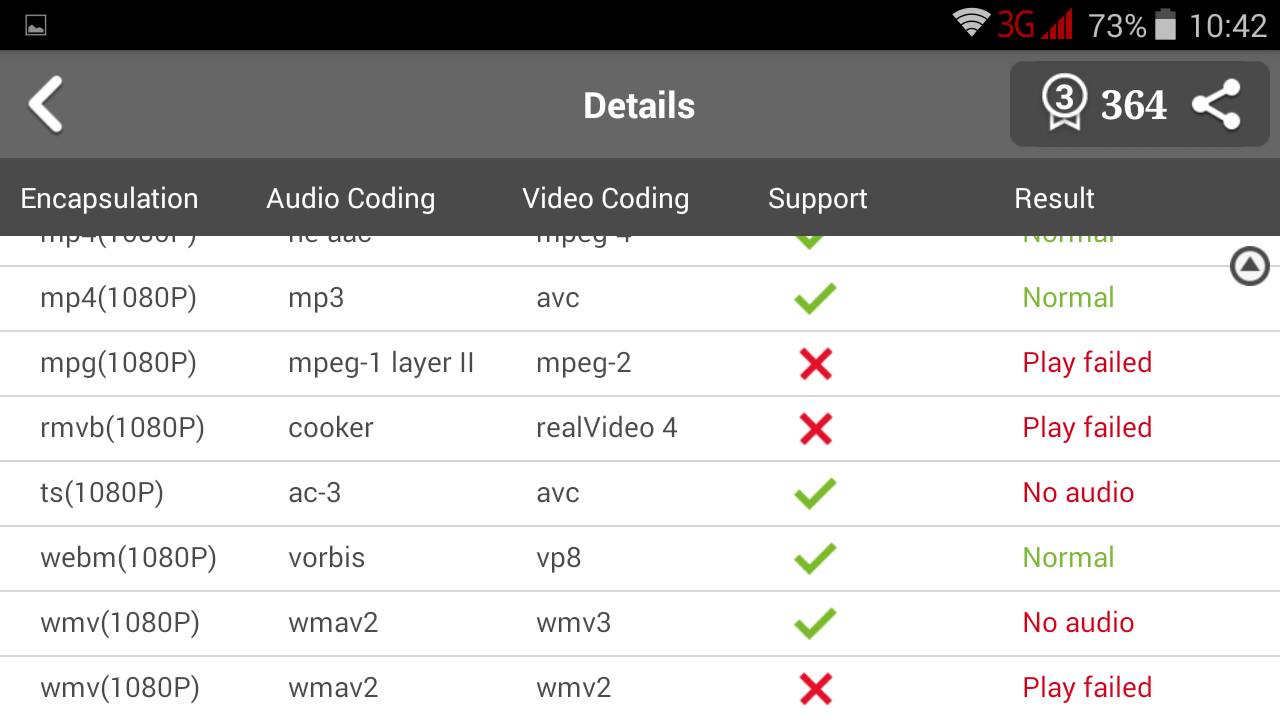This screenshot has height=720, width=1280.
Task: Tap the green checkmark in mp4 mp3 row
Action: pyautogui.click(x=815, y=298)
